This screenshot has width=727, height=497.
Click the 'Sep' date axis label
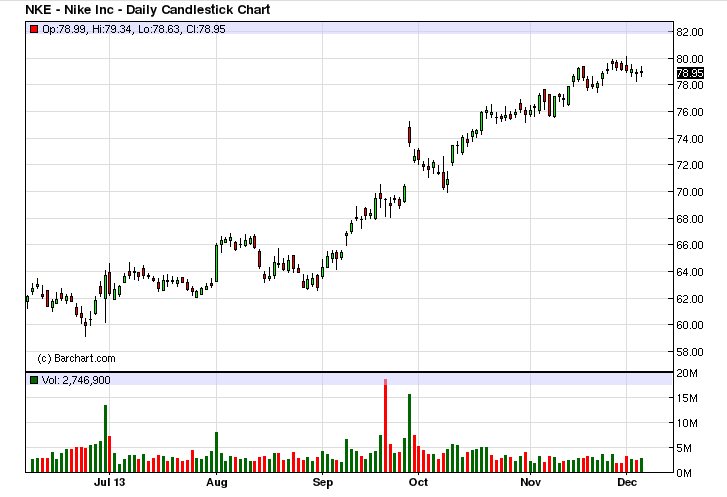(x=323, y=482)
